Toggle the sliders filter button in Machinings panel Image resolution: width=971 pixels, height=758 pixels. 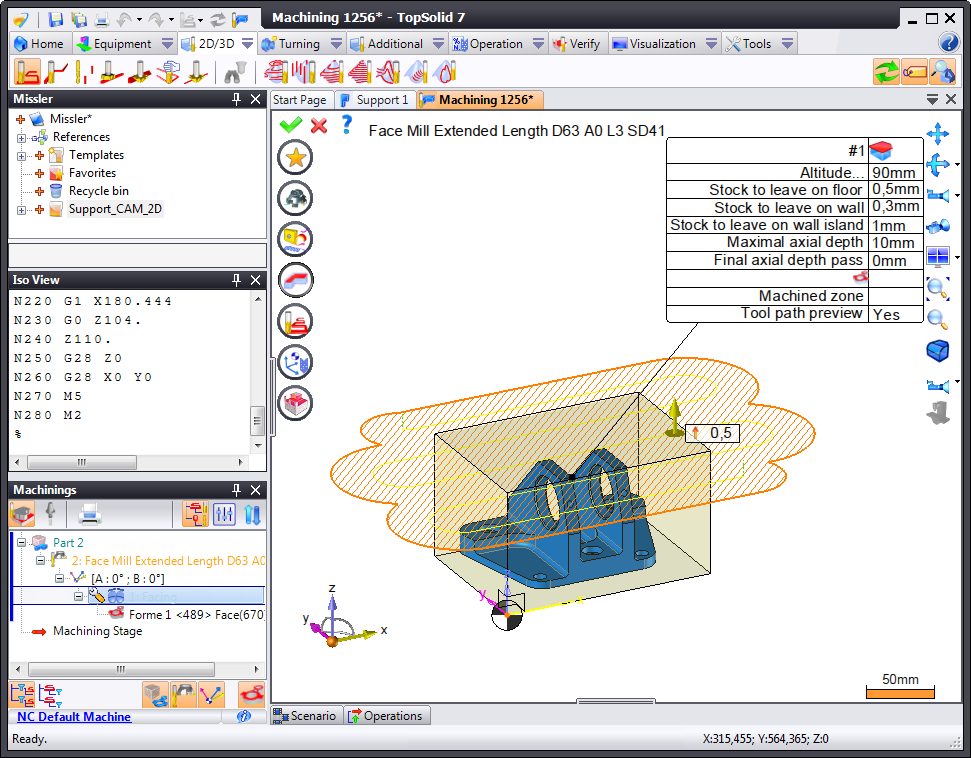(224, 515)
